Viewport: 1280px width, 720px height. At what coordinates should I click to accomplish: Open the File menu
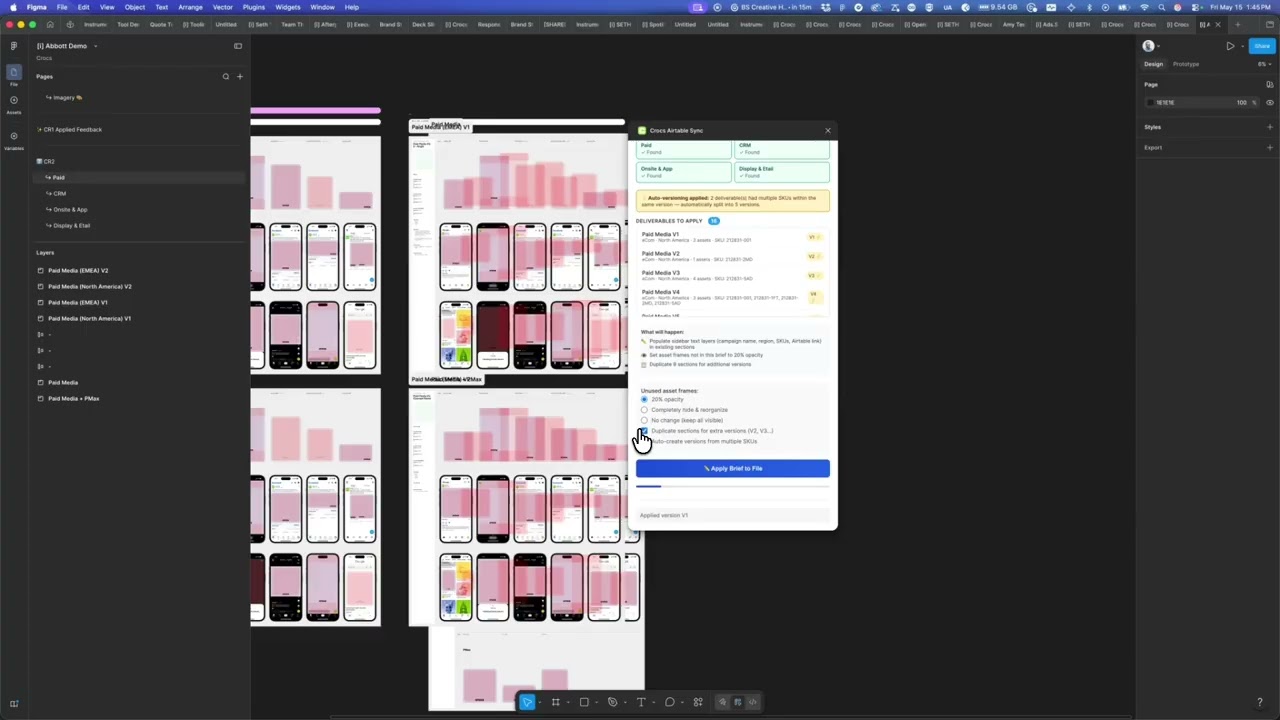[62, 7]
